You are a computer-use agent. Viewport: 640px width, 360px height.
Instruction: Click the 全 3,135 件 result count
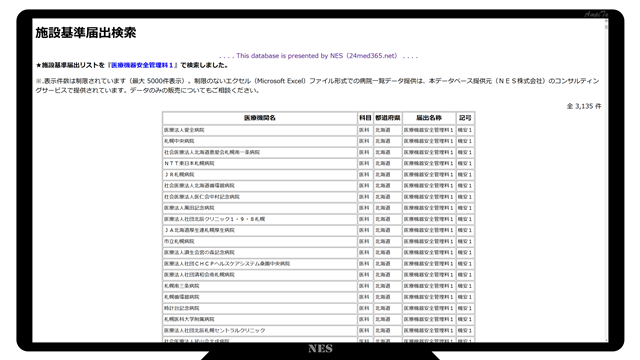(x=584, y=106)
